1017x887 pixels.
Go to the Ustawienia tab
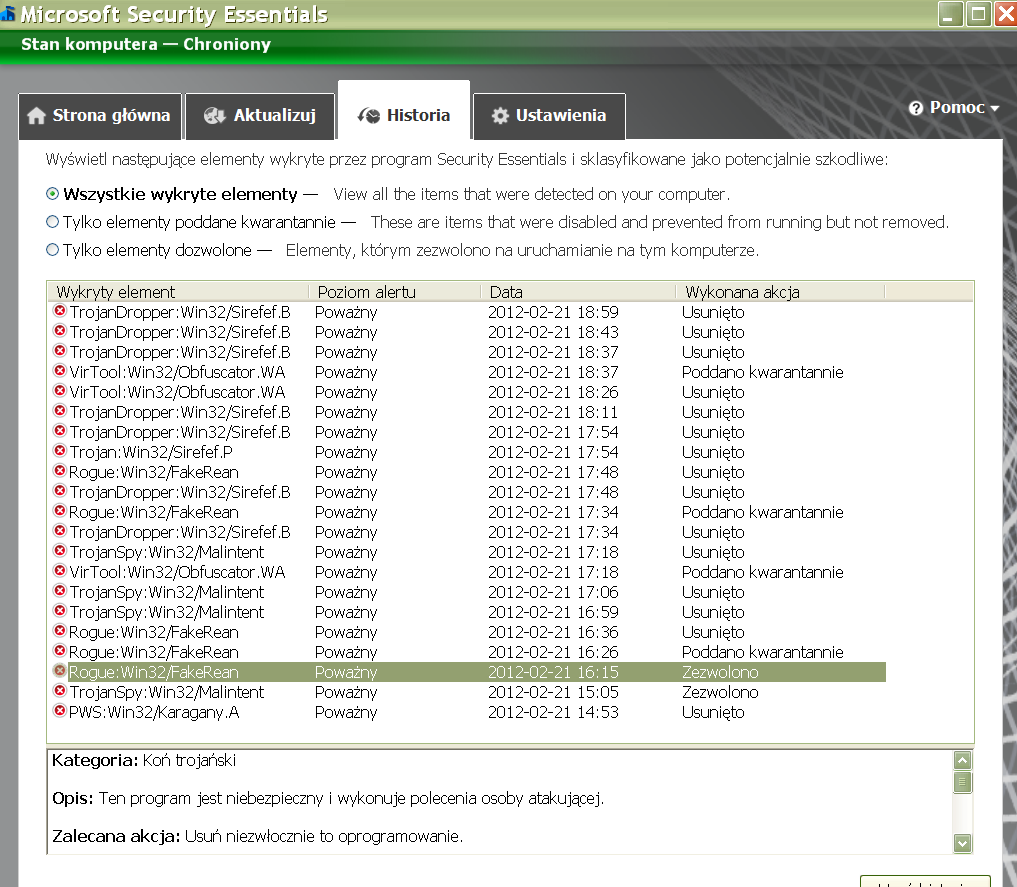pos(549,116)
